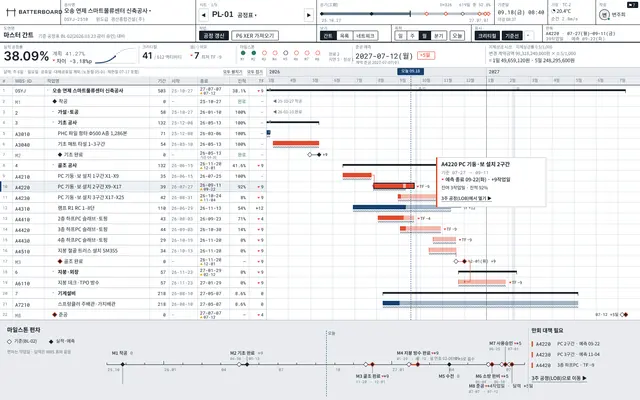Click the 준공 milestone diamond on Gantt chart
The image size is (640, 400).
click(625, 315)
